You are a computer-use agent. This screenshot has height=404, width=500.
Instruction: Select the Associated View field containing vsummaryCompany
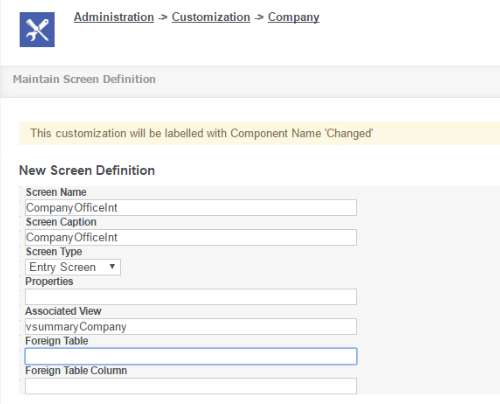[x=191, y=326]
